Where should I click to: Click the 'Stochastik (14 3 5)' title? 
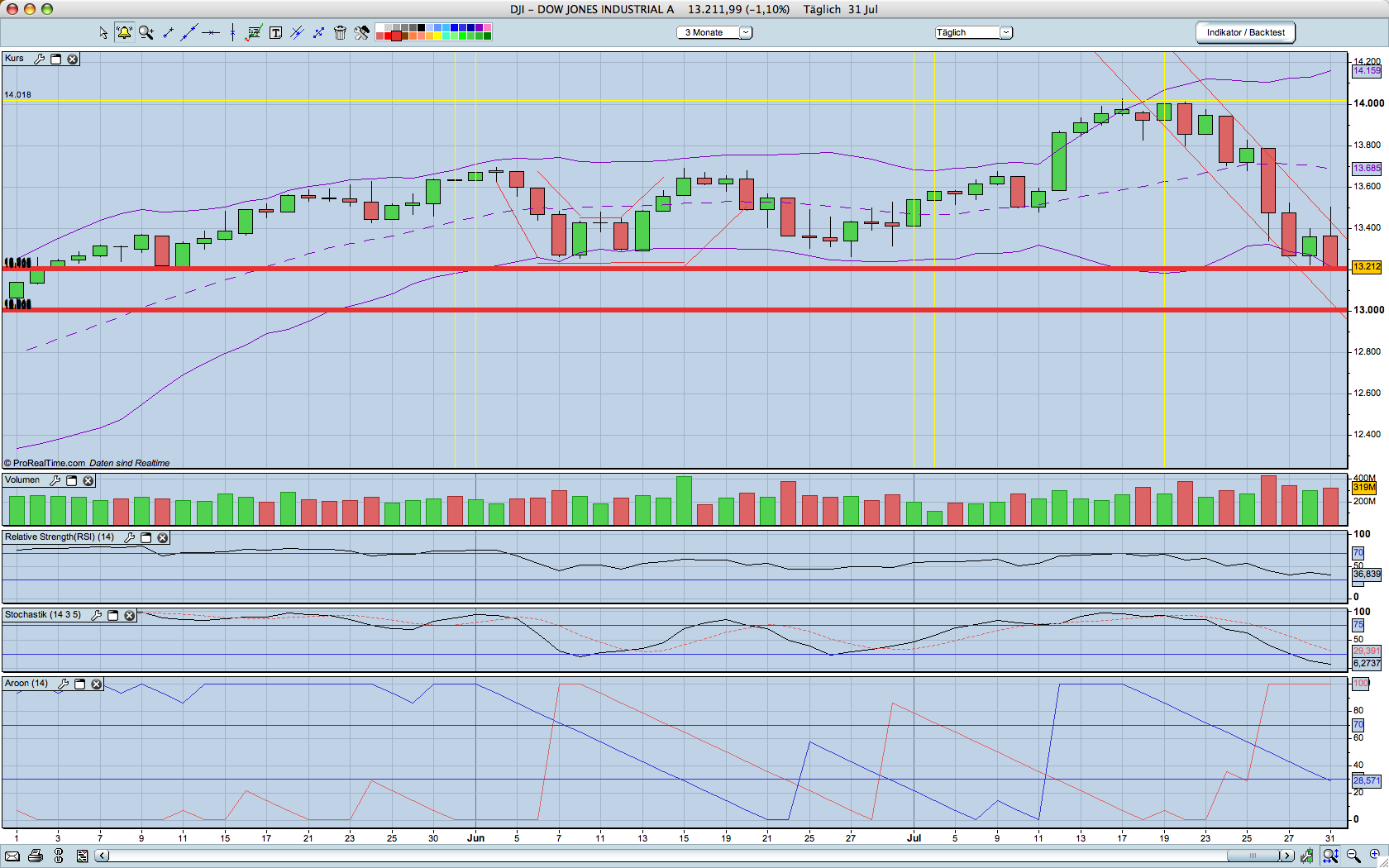pos(43,615)
